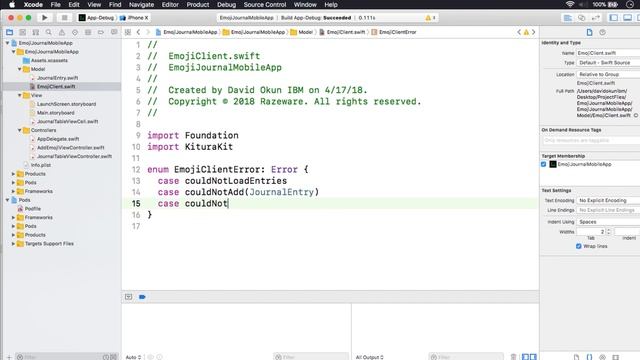The width and height of the screenshot is (640, 360).
Task: Collapse the Controllers folder
Action: pyautogui.click(x=20, y=130)
